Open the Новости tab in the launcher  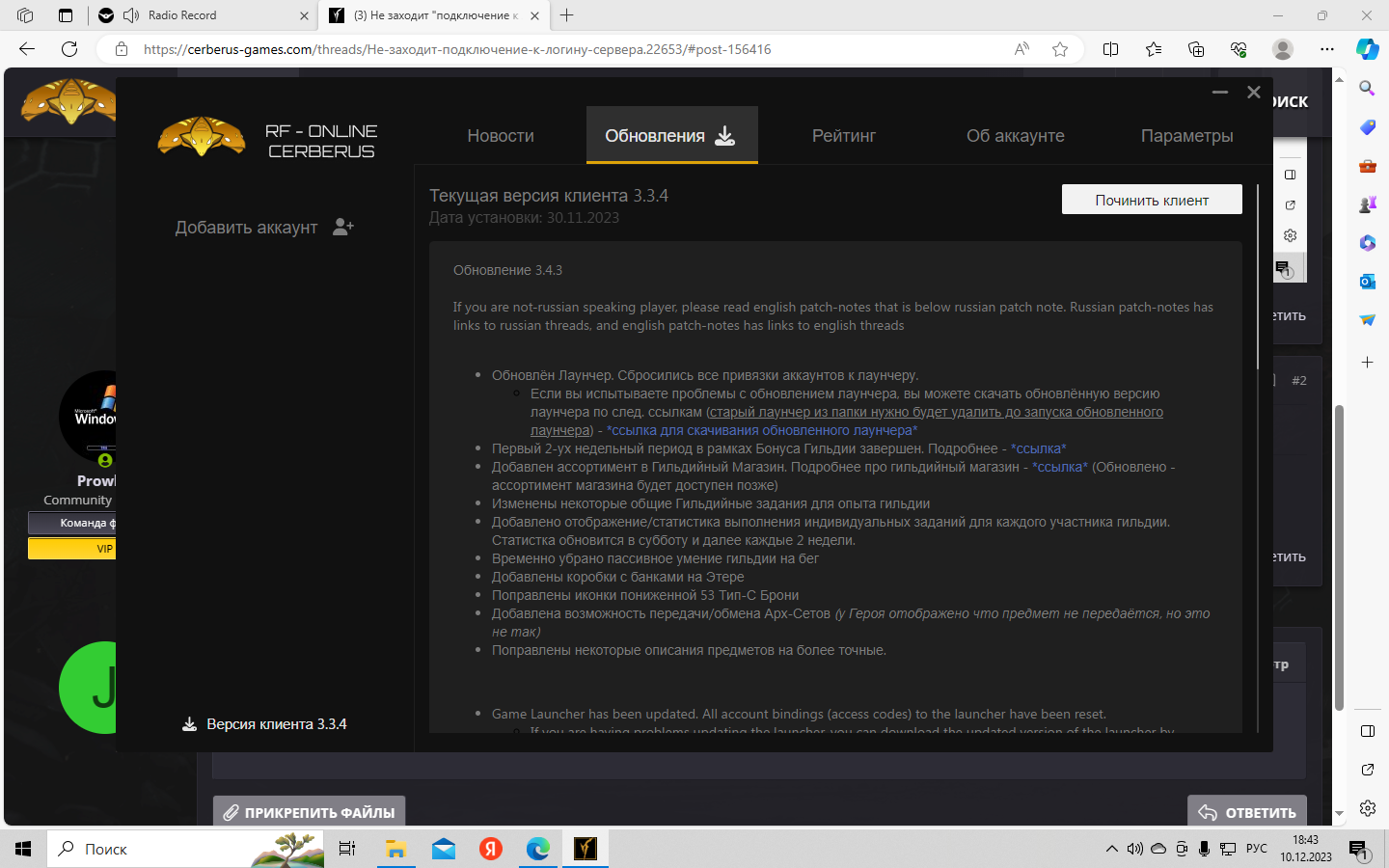pyautogui.click(x=501, y=136)
